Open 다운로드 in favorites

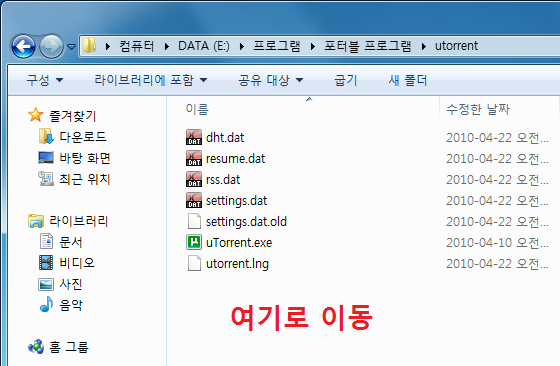pyautogui.click(x=83, y=137)
